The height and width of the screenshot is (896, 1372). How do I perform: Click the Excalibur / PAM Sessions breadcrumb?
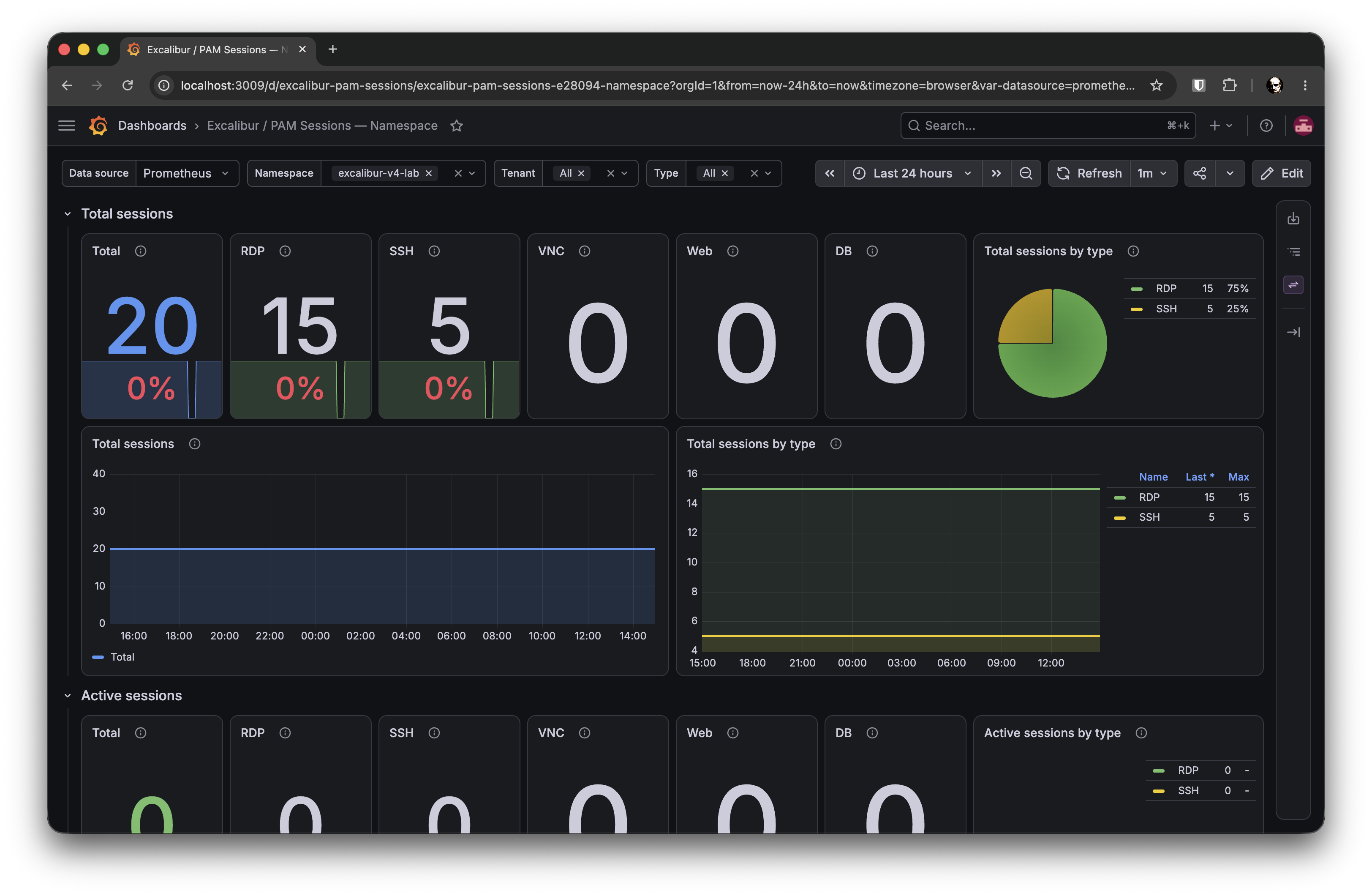pyautogui.click(x=322, y=125)
